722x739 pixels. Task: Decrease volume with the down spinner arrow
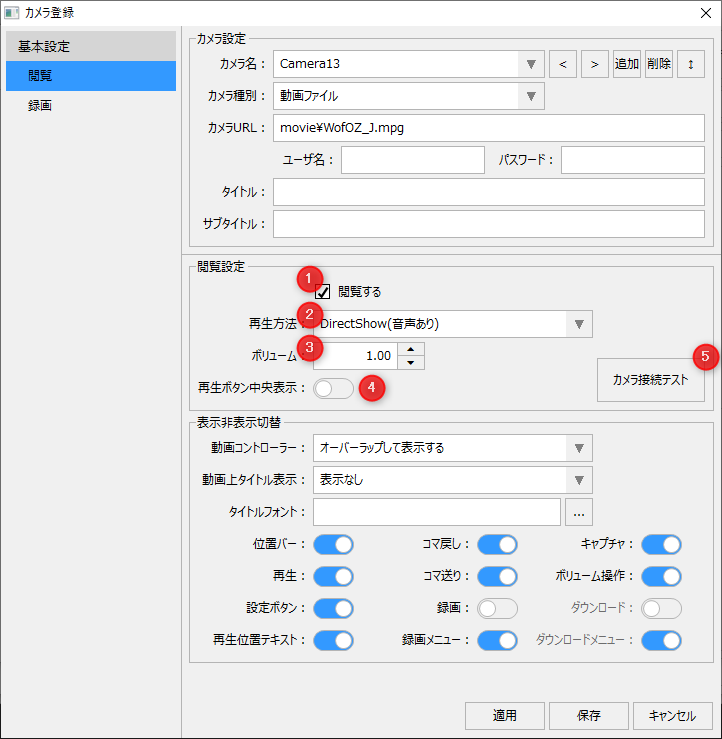(410, 362)
